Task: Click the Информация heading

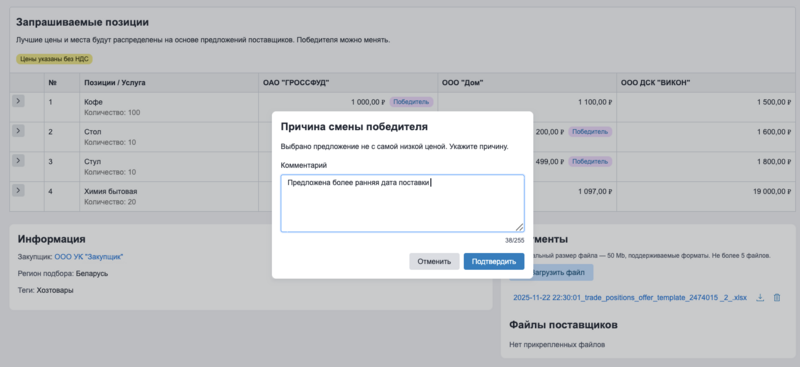Action: [52, 239]
